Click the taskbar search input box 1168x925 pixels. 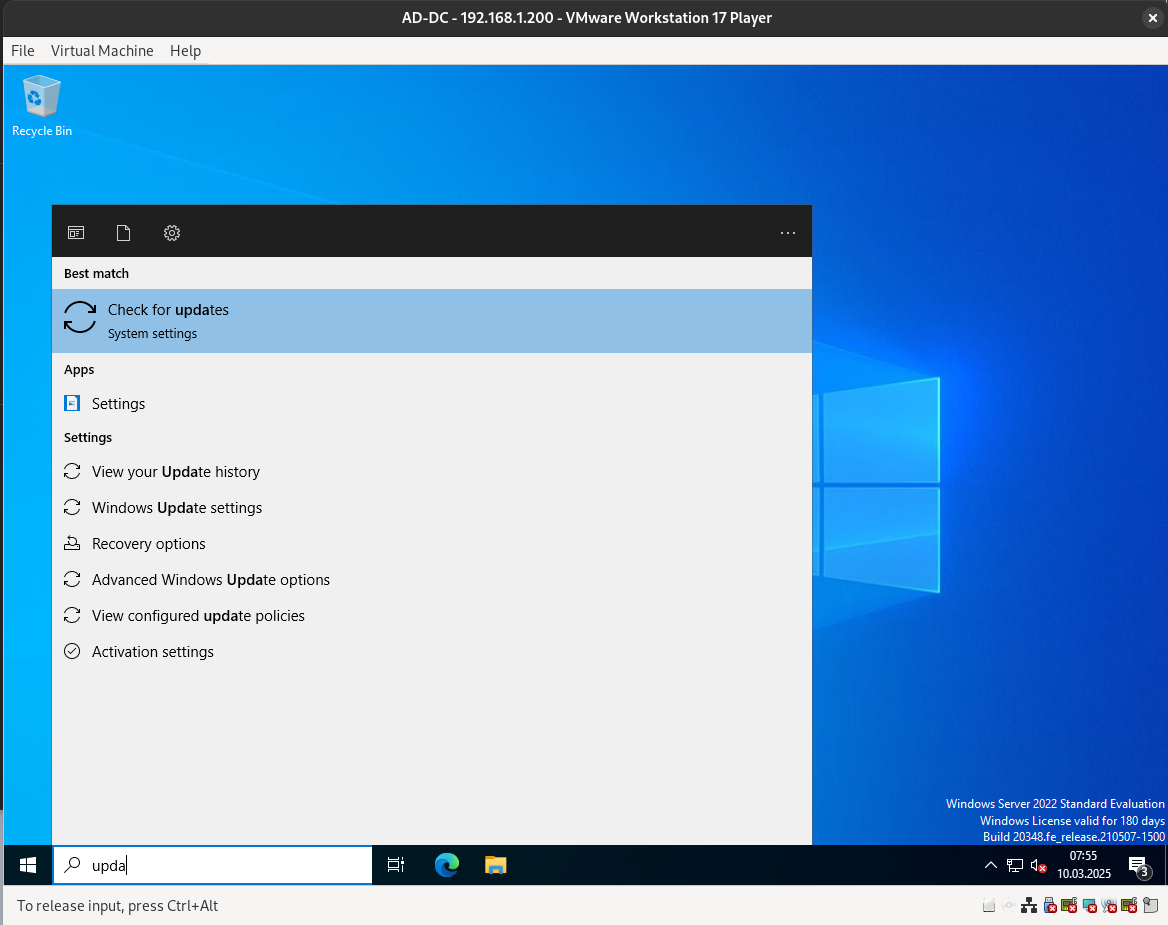pyautogui.click(x=230, y=865)
